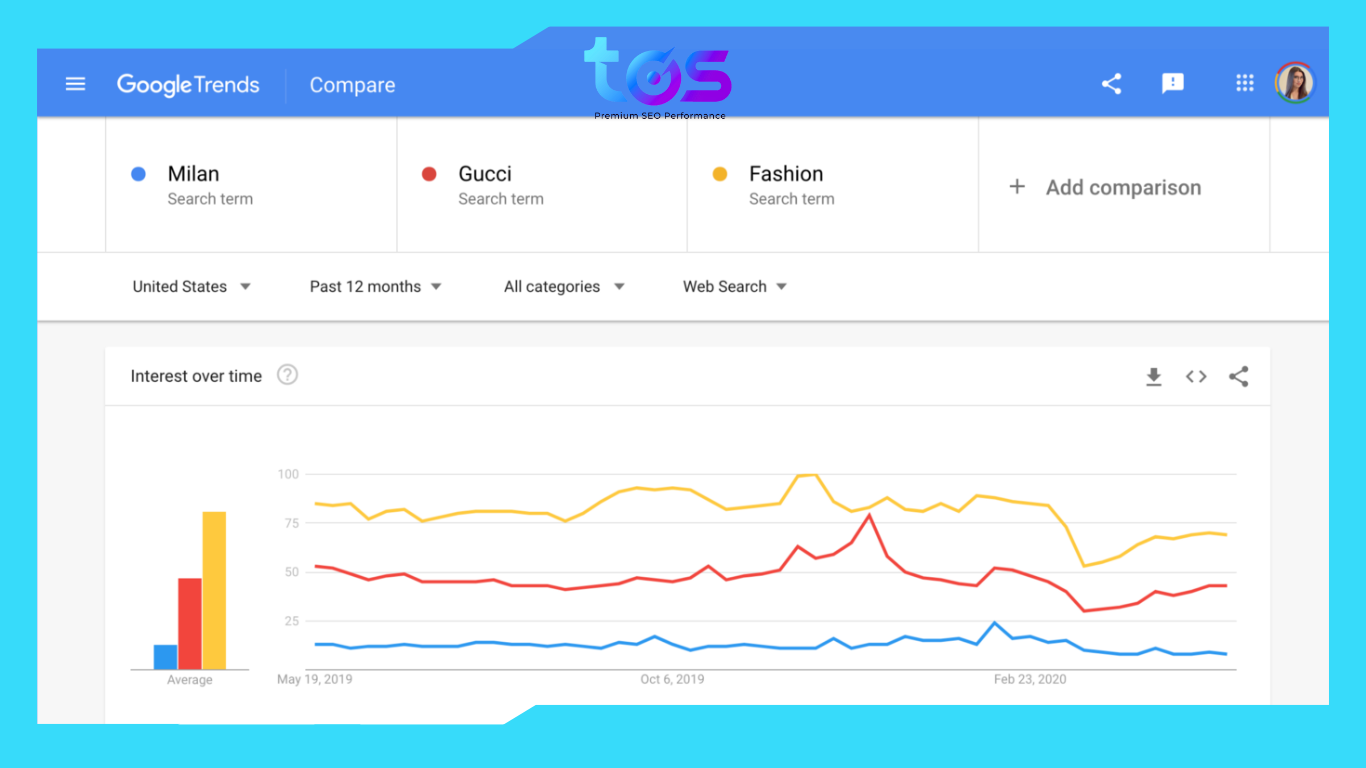The width and height of the screenshot is (1366, 768).
Task: Click the red dot next to Gucci
Action: (429, 173)
